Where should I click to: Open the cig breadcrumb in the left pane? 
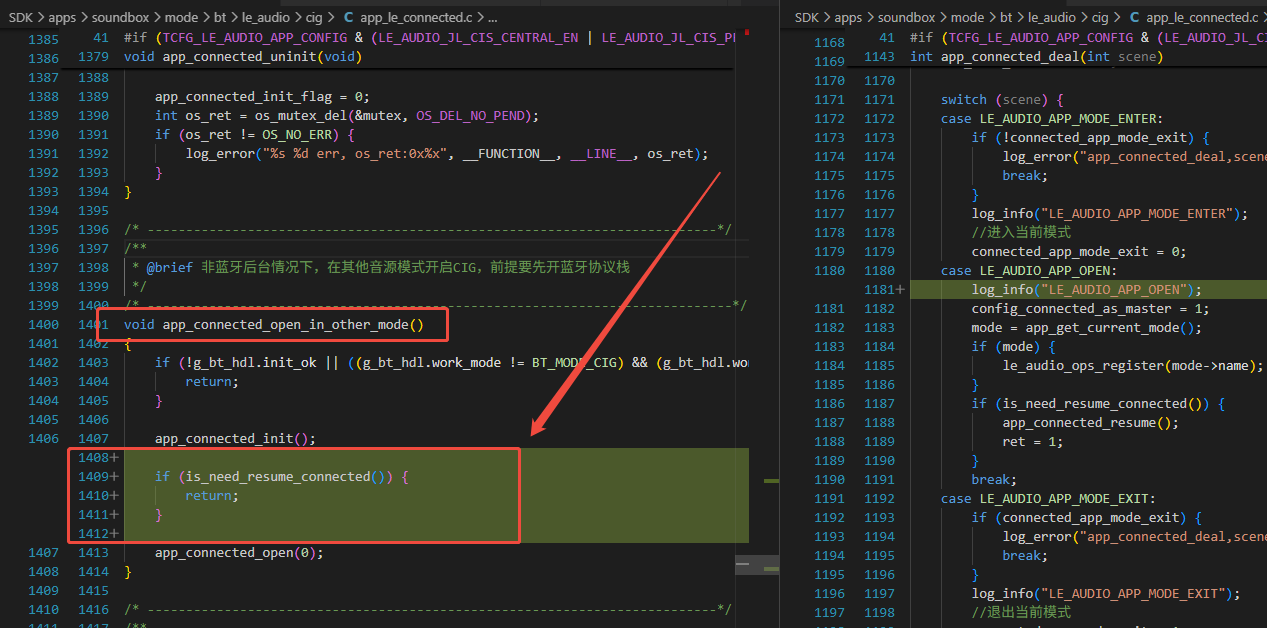pyautogui.click(x=314, y=17)
